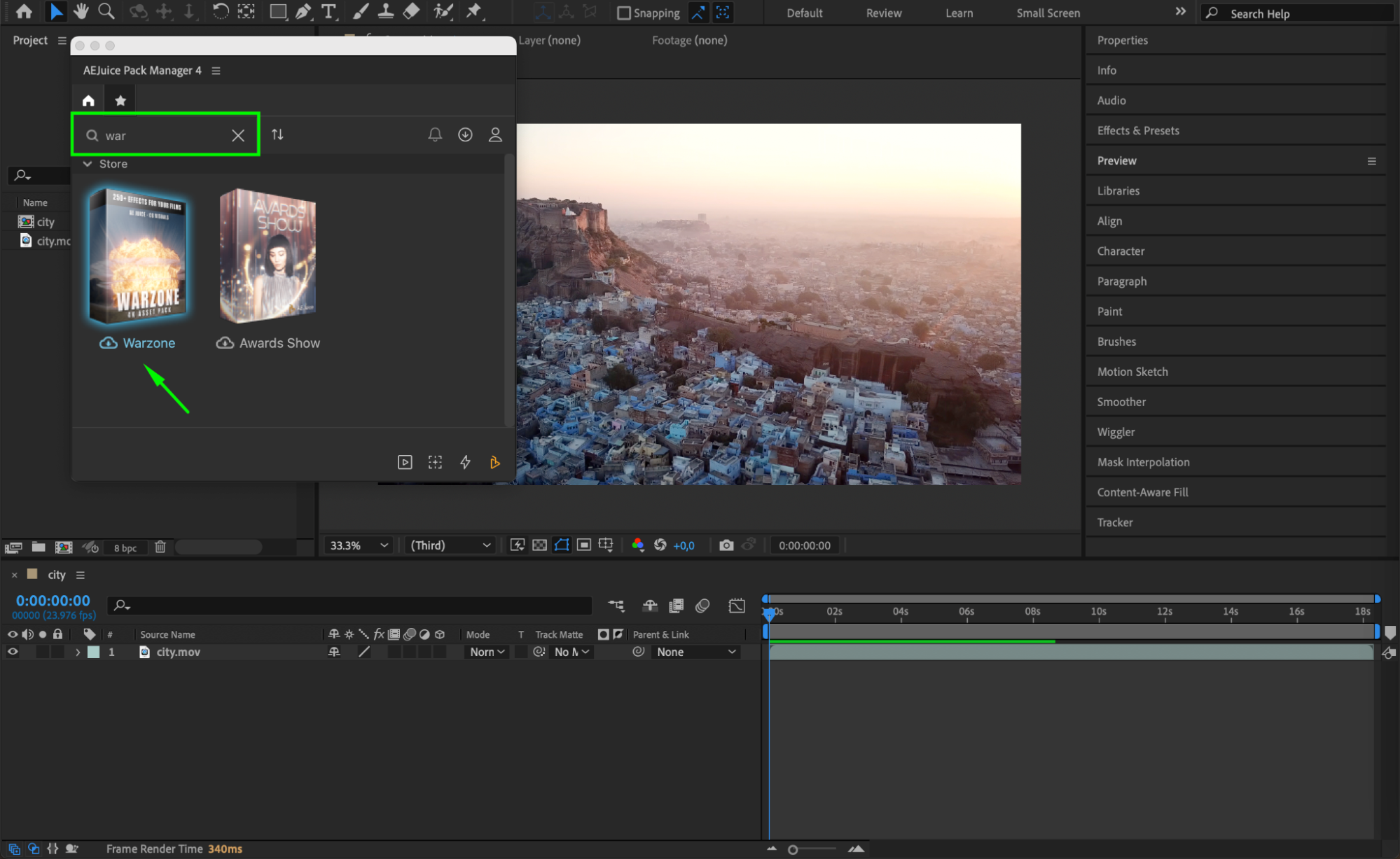The height and width of the screenshot is (859, 1400).
Task: Click the AEJuice downloads icon
Action: click(465, 134)
